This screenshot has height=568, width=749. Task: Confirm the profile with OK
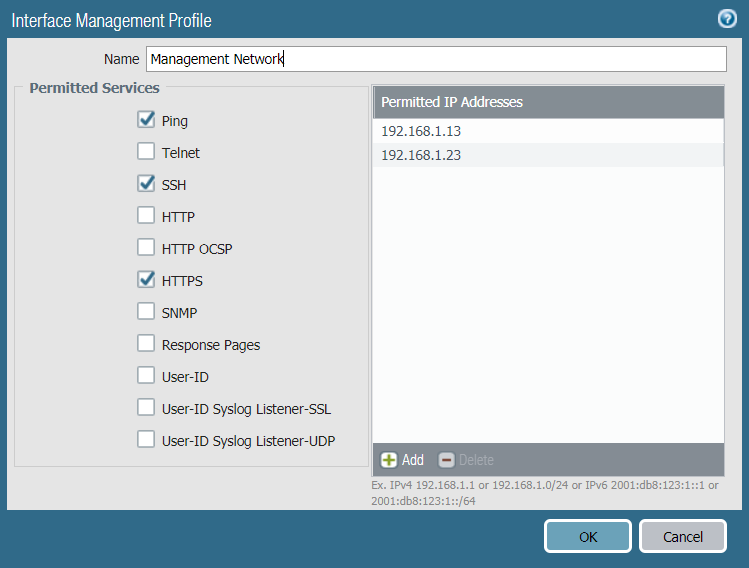pyautogui.click(x=588, y=537)
